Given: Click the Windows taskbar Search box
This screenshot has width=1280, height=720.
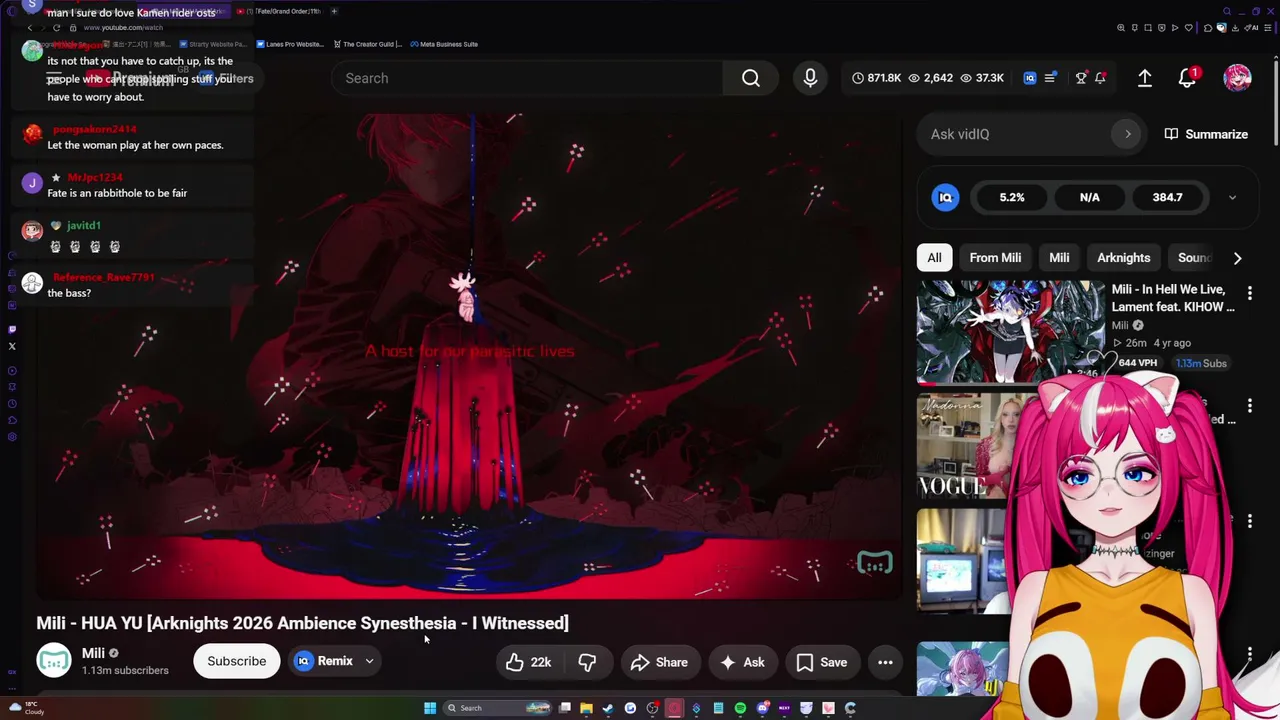Looking at the screenshot, I should pyautogui.click(x=499, y=708).
